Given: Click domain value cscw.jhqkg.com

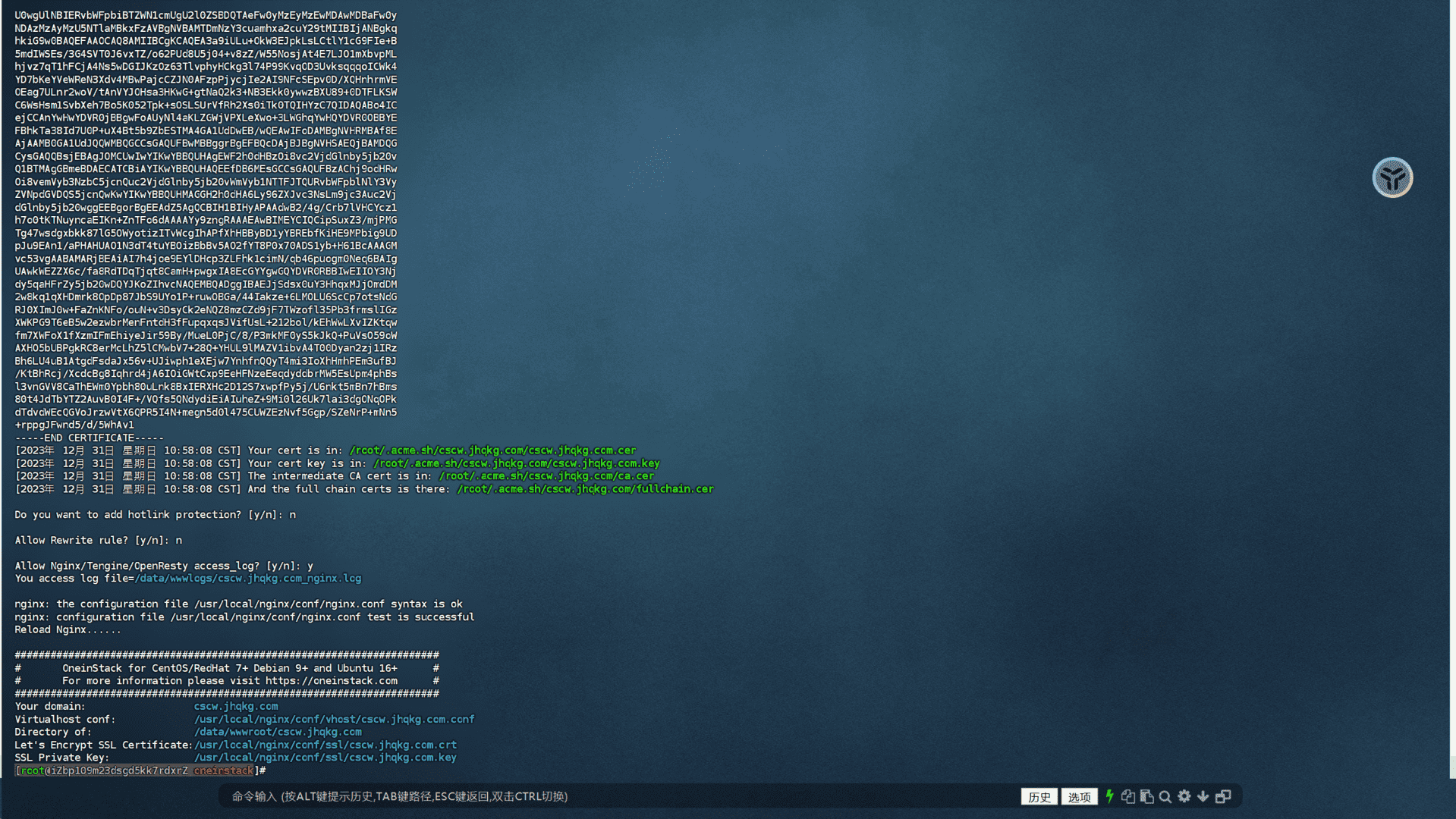Looking at the screenshot, I should [236, 706].
